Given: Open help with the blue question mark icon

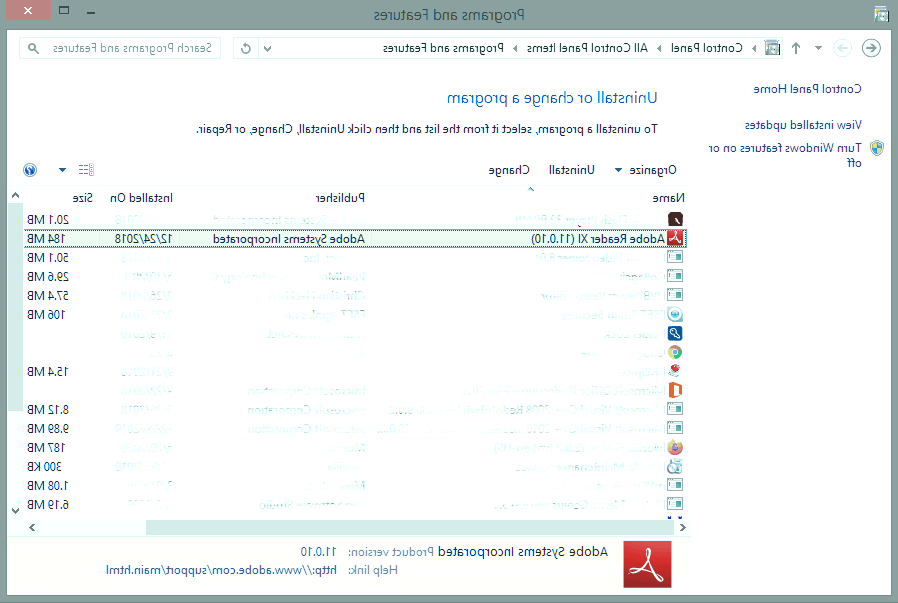Looking at the screenshot, I should tap(30, 170).
